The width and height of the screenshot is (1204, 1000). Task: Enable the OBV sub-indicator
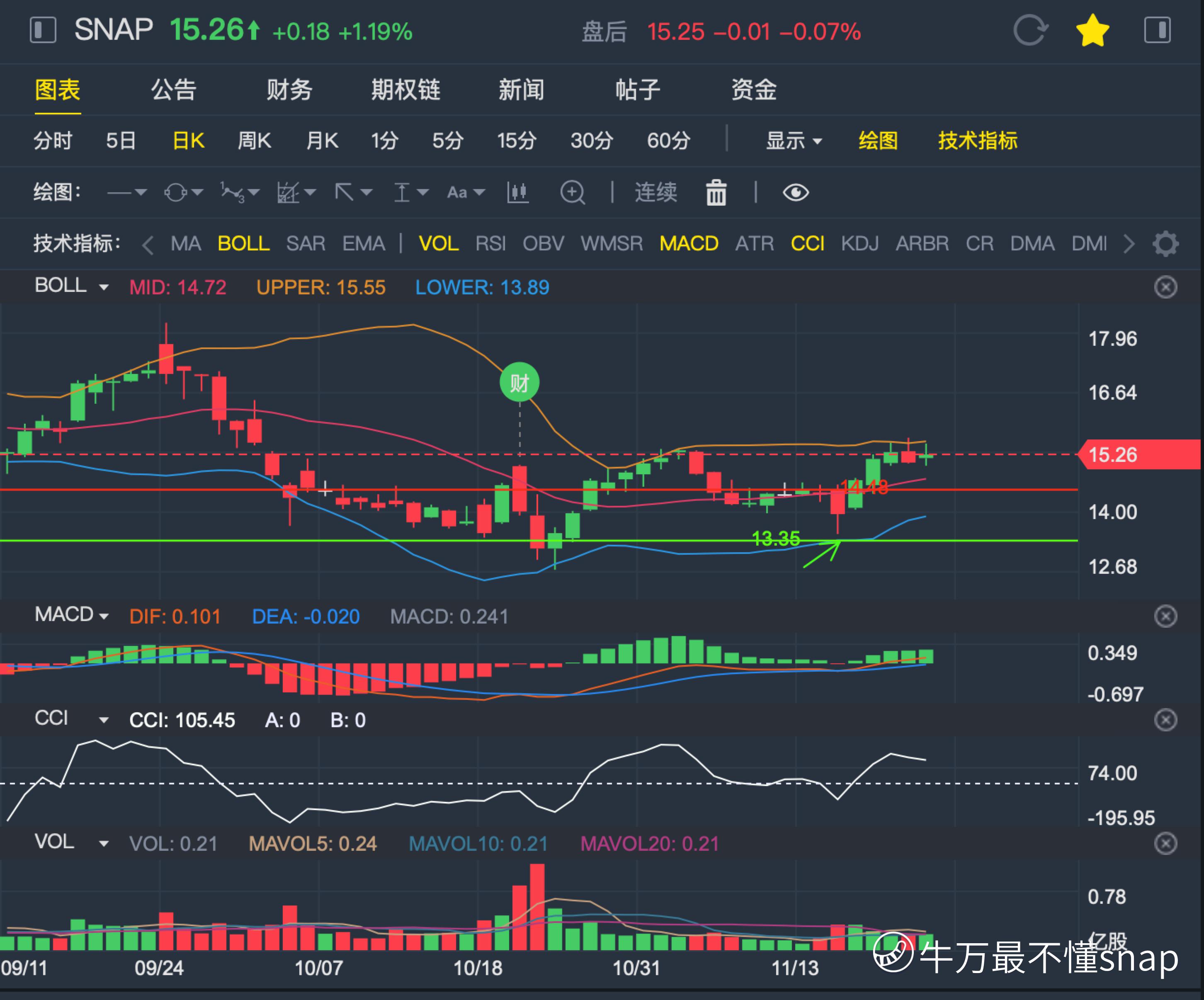[543, 244]
